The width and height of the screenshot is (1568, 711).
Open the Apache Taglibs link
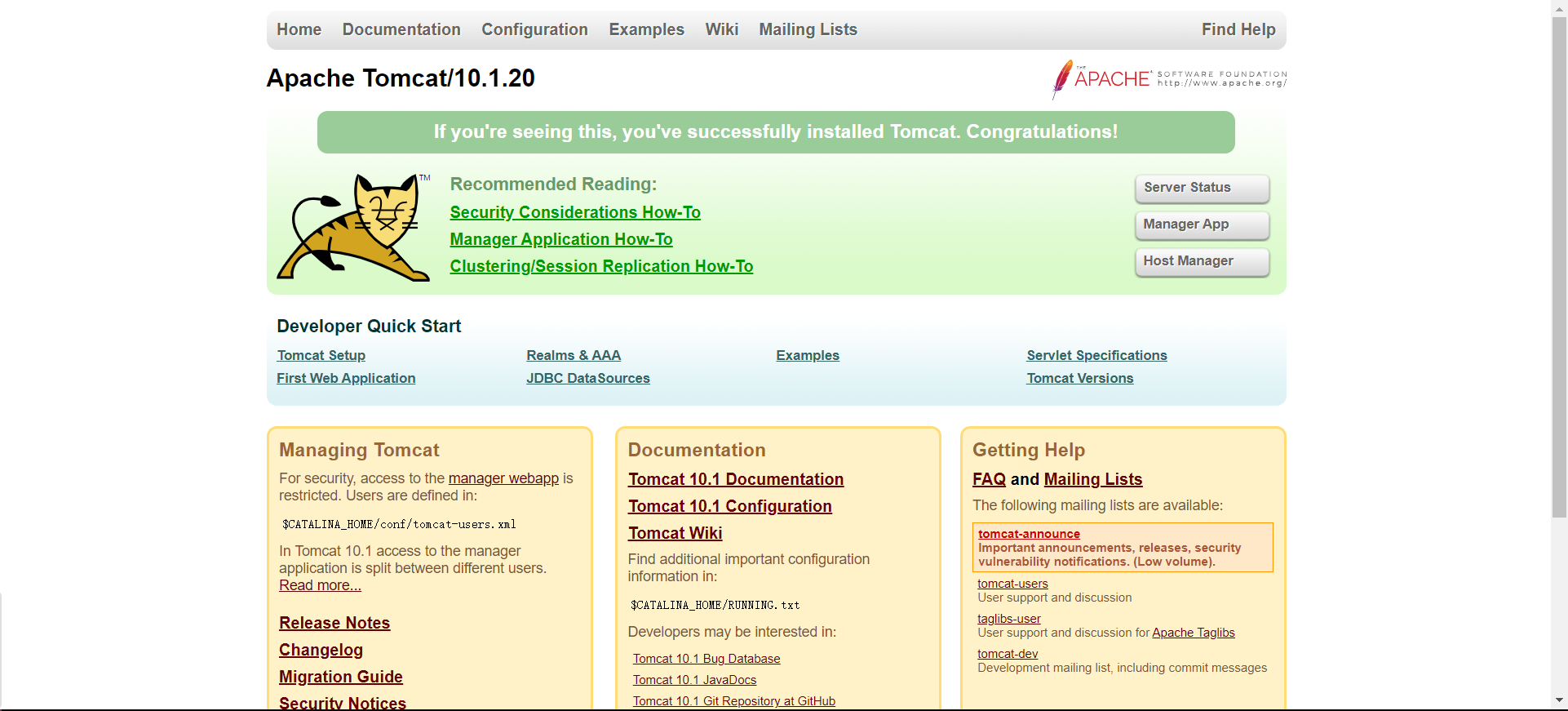coord(1194,633)
